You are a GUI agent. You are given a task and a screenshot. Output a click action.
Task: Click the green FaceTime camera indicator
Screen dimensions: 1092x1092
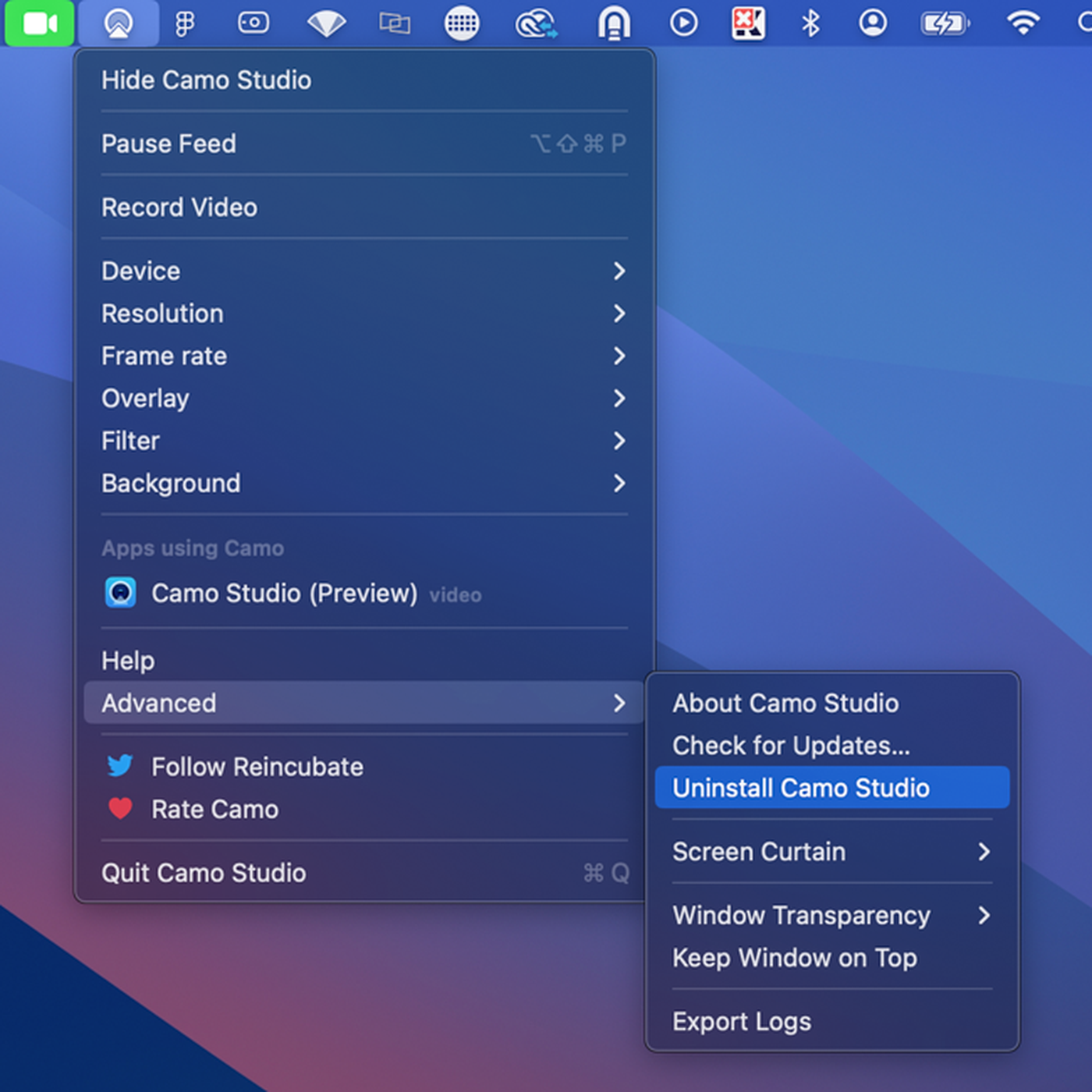point(40,23)
